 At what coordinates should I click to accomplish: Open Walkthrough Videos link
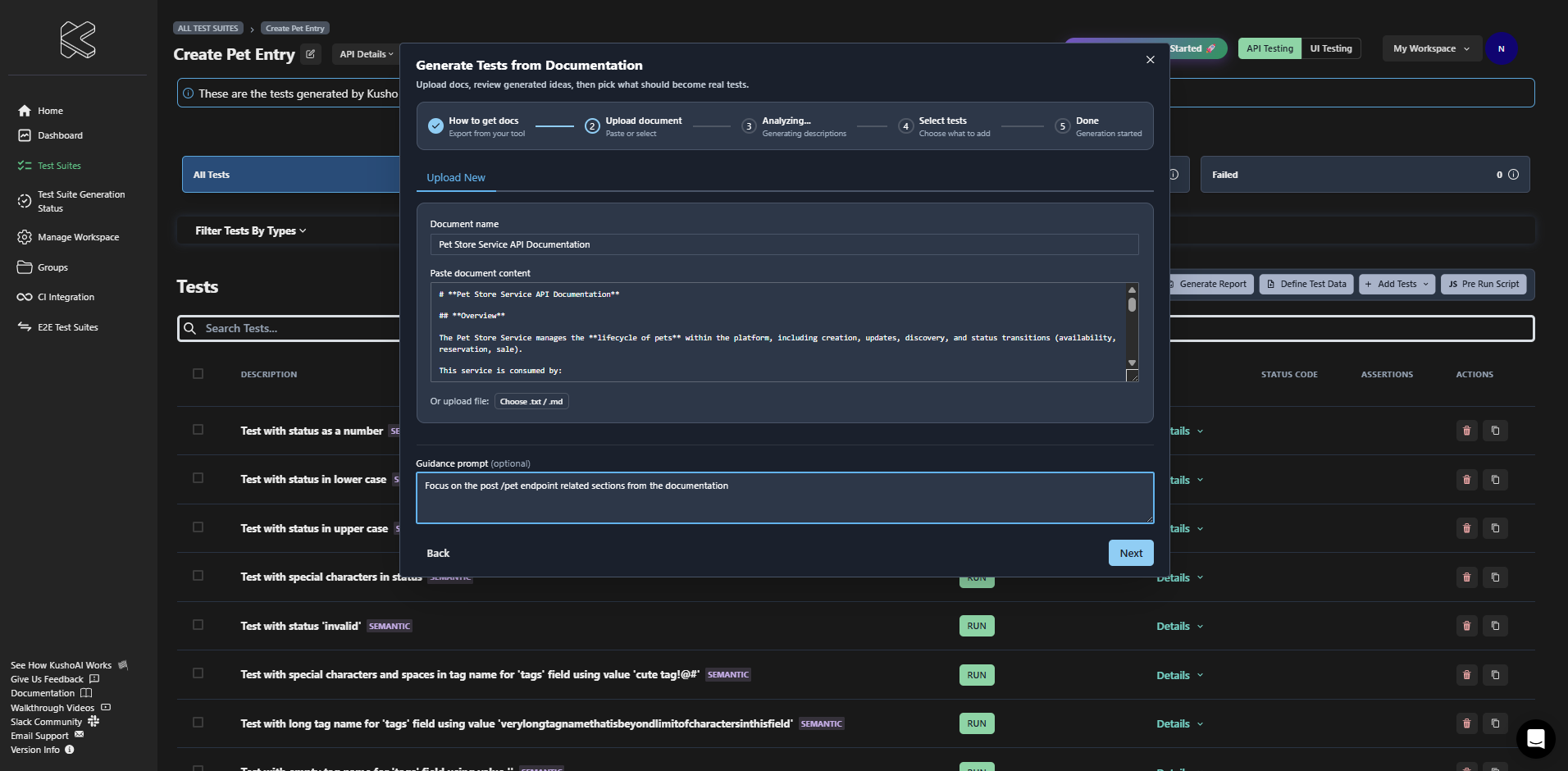(61, 708)
